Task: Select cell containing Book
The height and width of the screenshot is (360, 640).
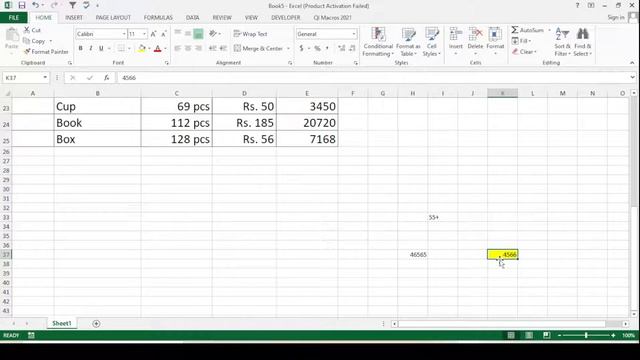Action: coord(97,123)
